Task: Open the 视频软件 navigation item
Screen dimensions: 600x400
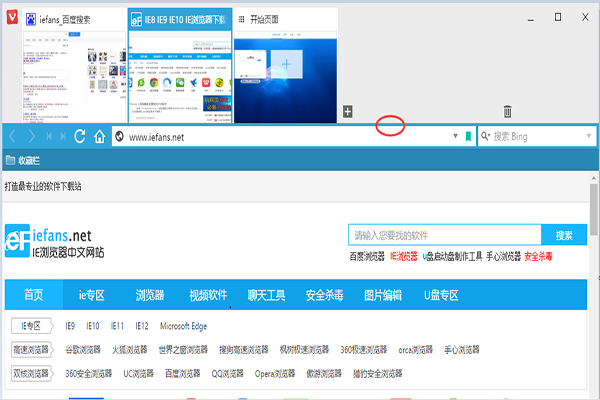Action: 208,295
